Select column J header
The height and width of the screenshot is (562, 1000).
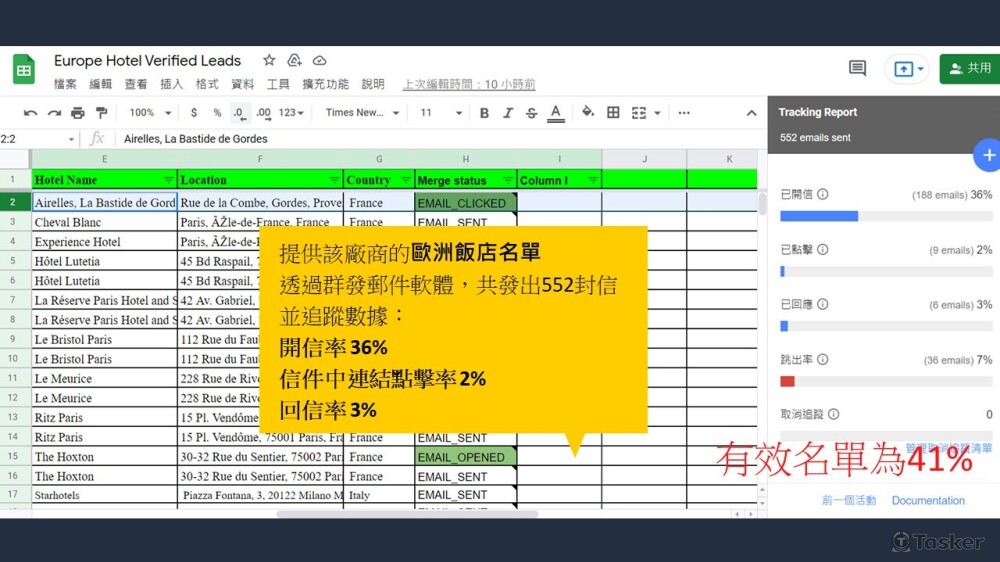(x=644, y=159)
